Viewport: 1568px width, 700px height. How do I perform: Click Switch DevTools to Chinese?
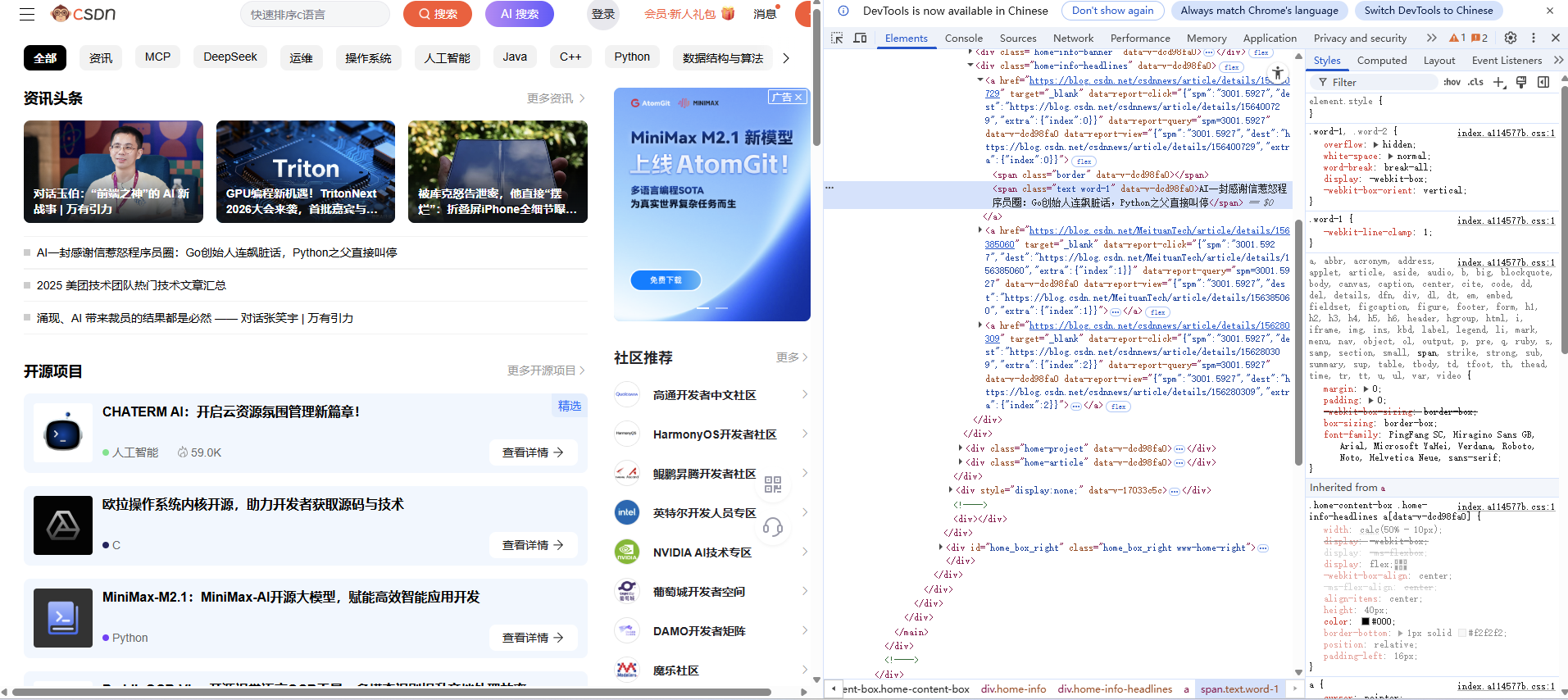click(1429, 11)
